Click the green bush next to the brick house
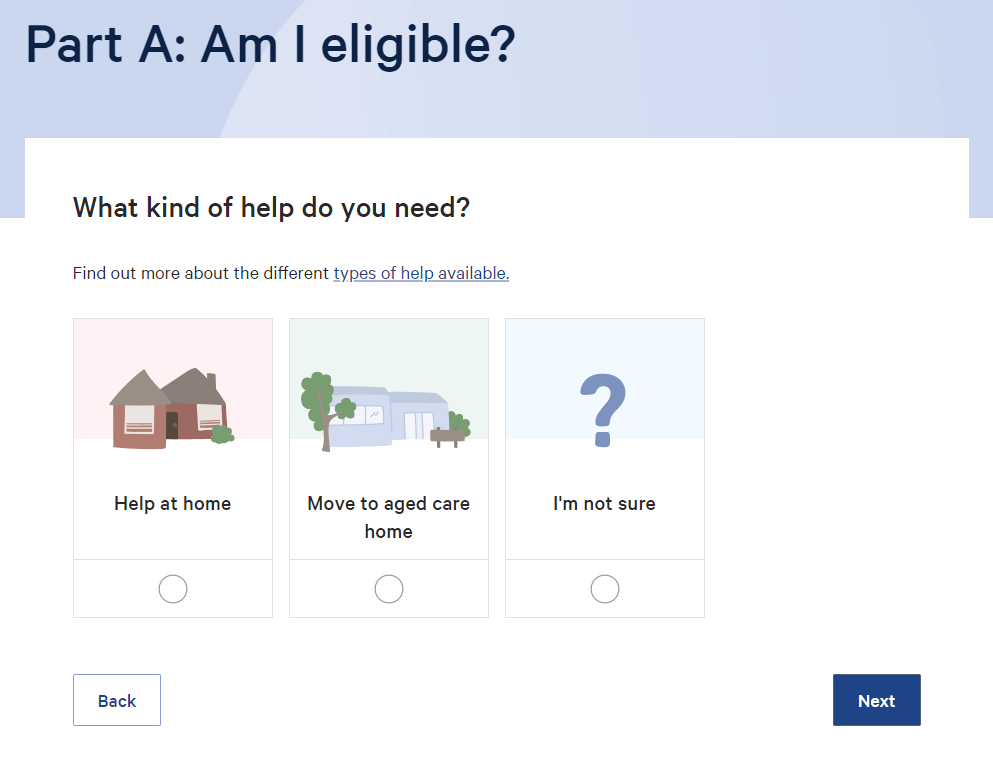Image resolution: width=993 pixels, height=764 pixels. click(x=222, y=434)
